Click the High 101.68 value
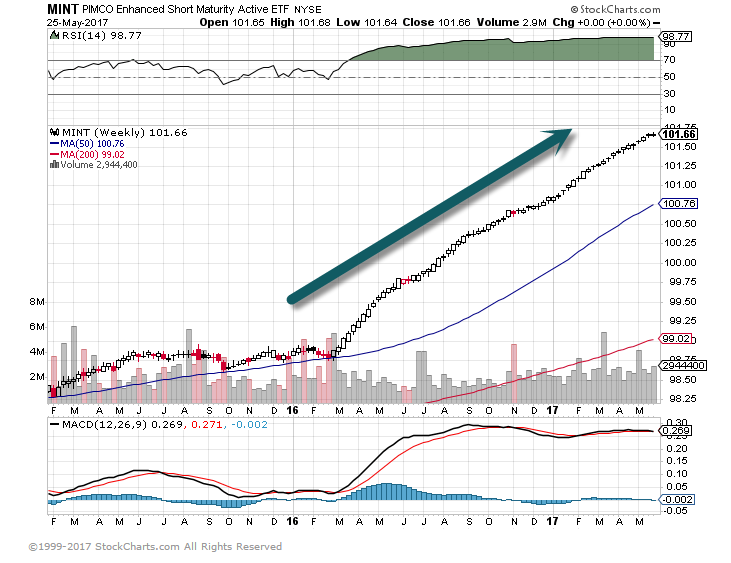 (x=300, y=22)
